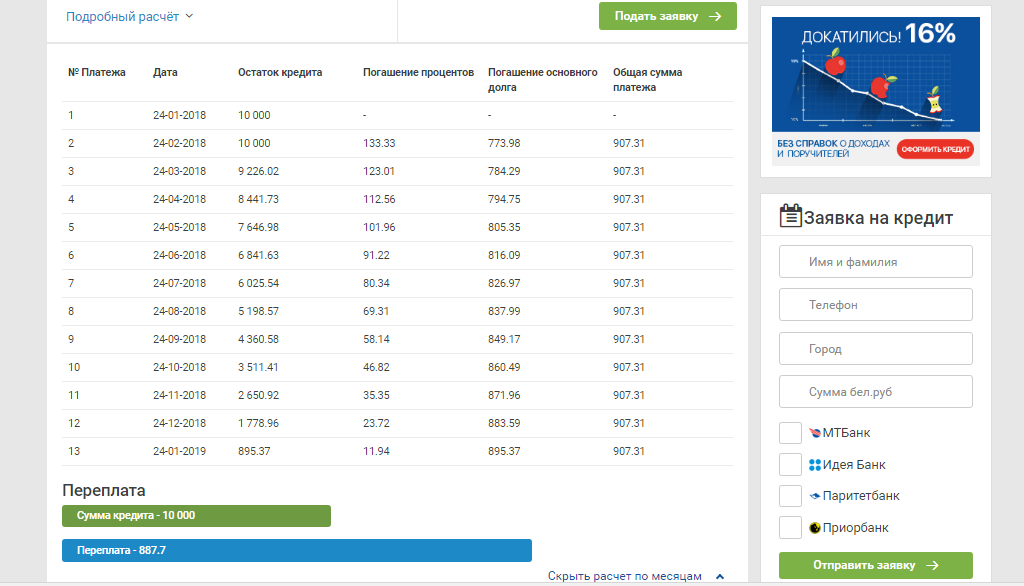
Task: Select date cell 24-10-2018
Action: pos(180,367)
